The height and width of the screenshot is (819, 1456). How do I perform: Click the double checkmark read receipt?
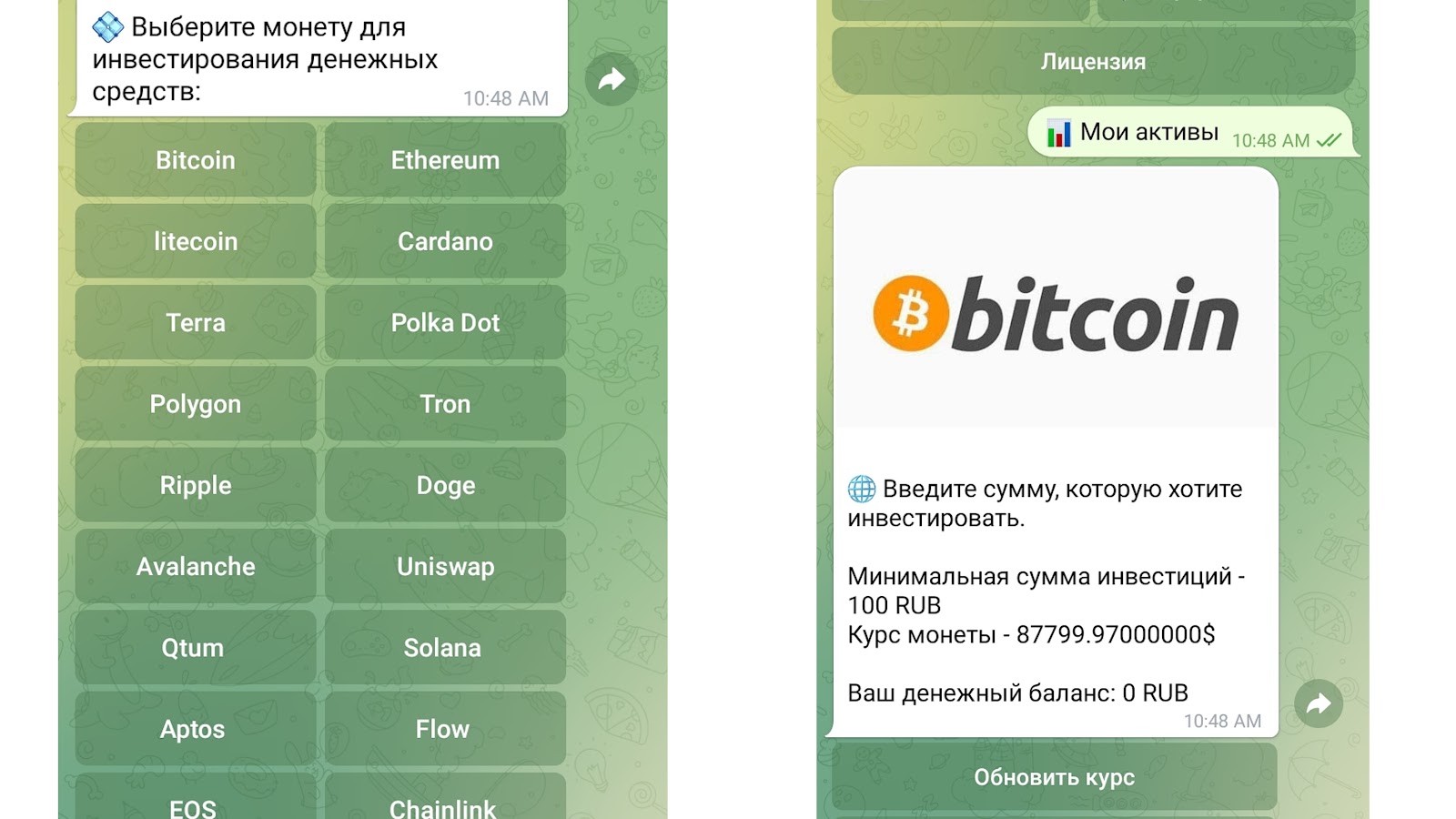[x=1329, y=140]
